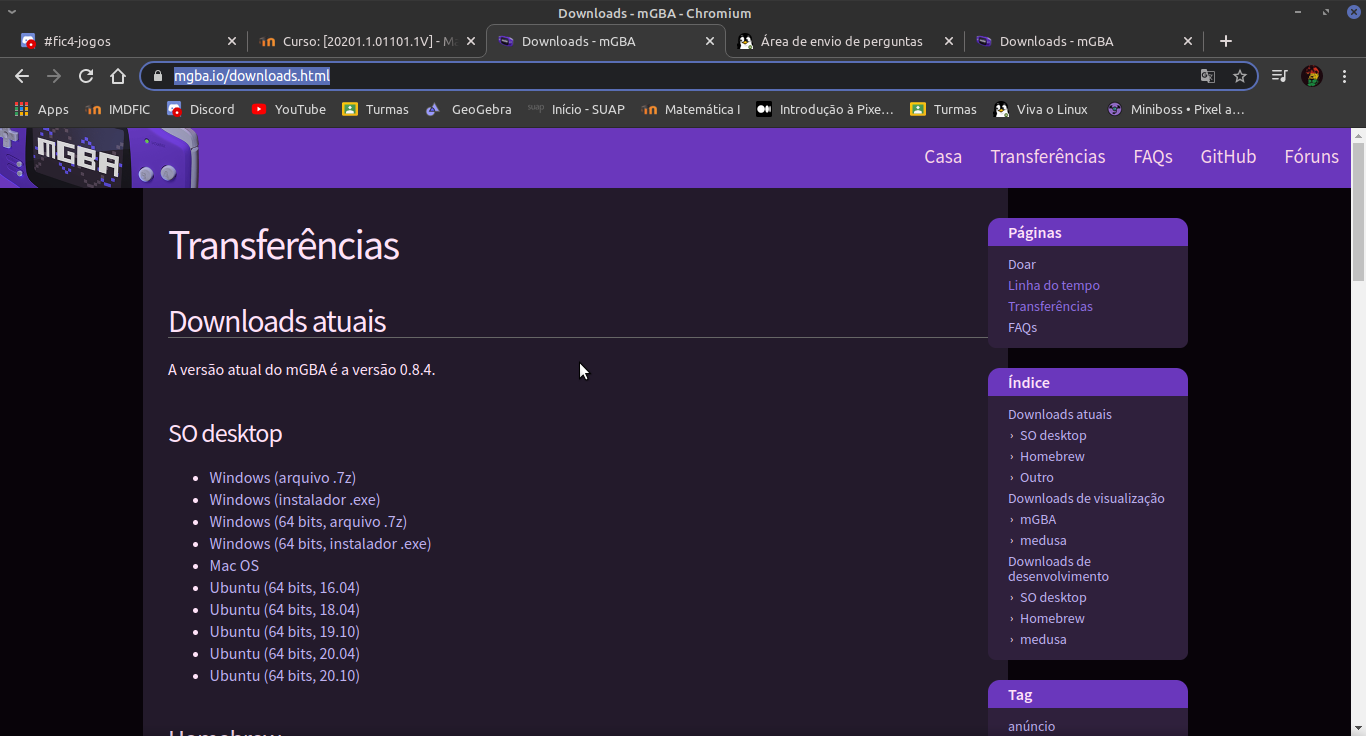This screenshot has width=1366, height=736.
Task: Open the IMDFIC bookmark
Action: (118, 109)
